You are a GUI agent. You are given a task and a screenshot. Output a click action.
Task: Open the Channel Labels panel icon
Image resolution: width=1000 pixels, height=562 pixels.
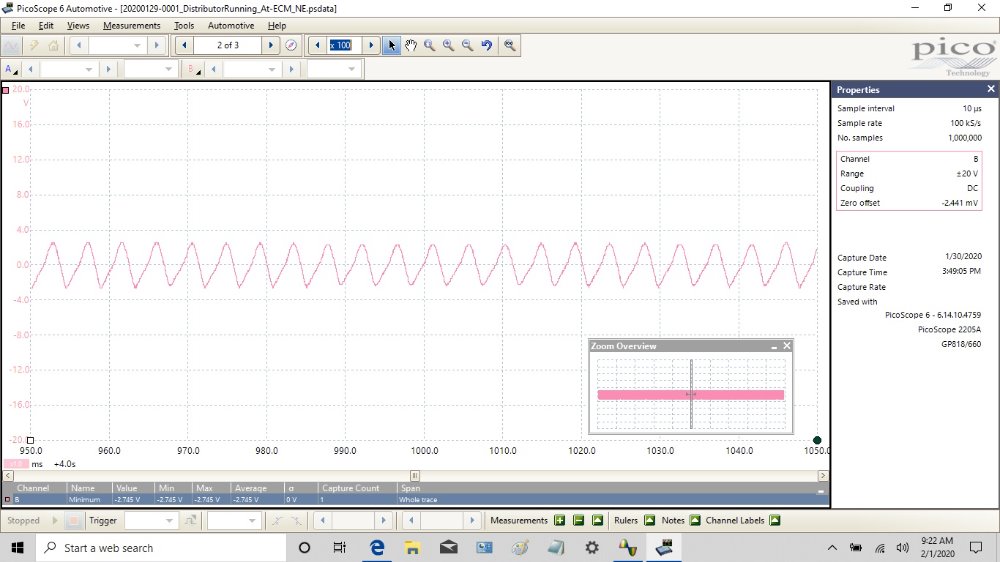tap(775, 520)
